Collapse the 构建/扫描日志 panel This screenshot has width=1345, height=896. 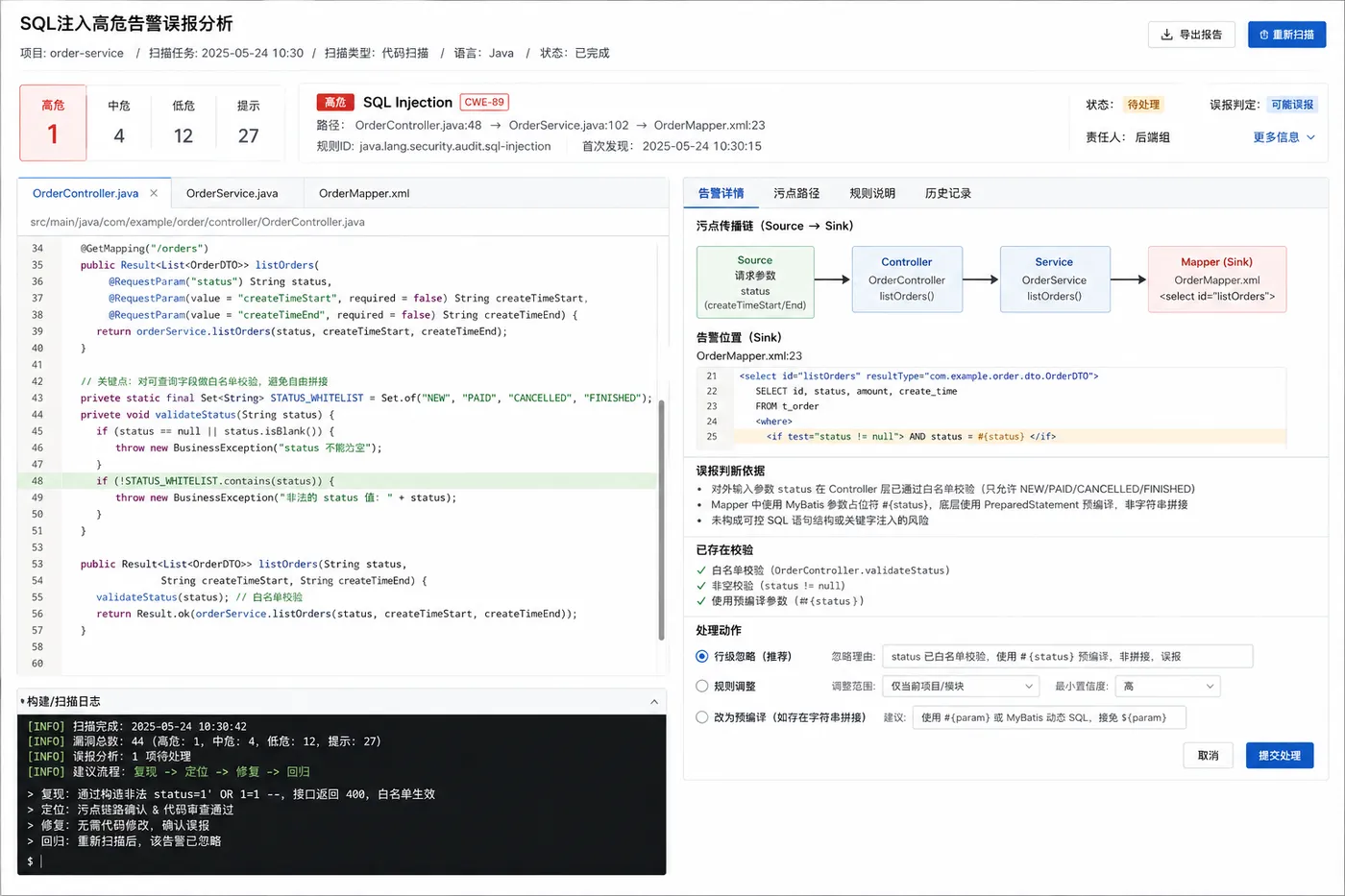coord(654,702)
